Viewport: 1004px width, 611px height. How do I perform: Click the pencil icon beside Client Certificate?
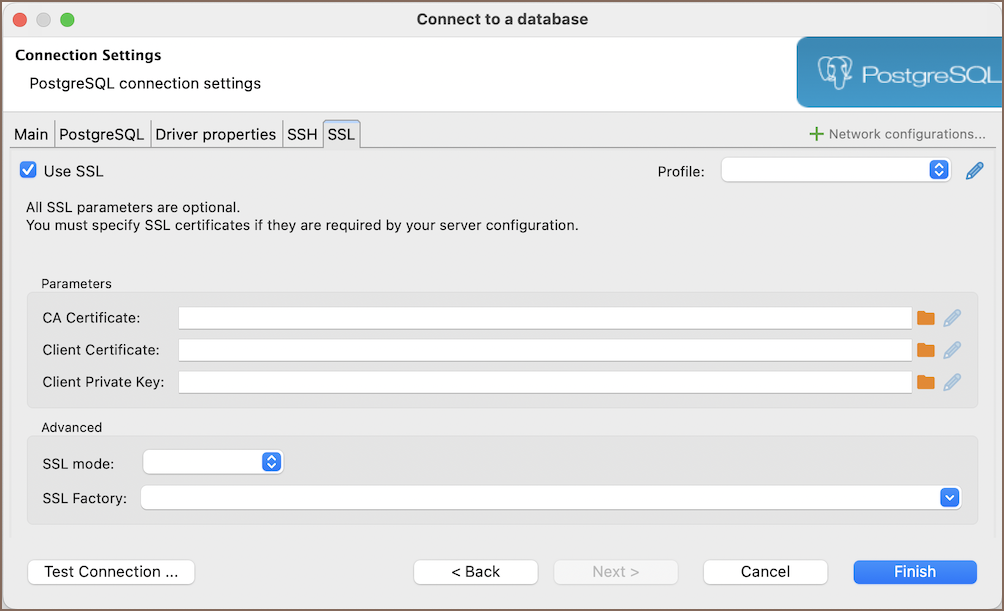tap(952, 350)
